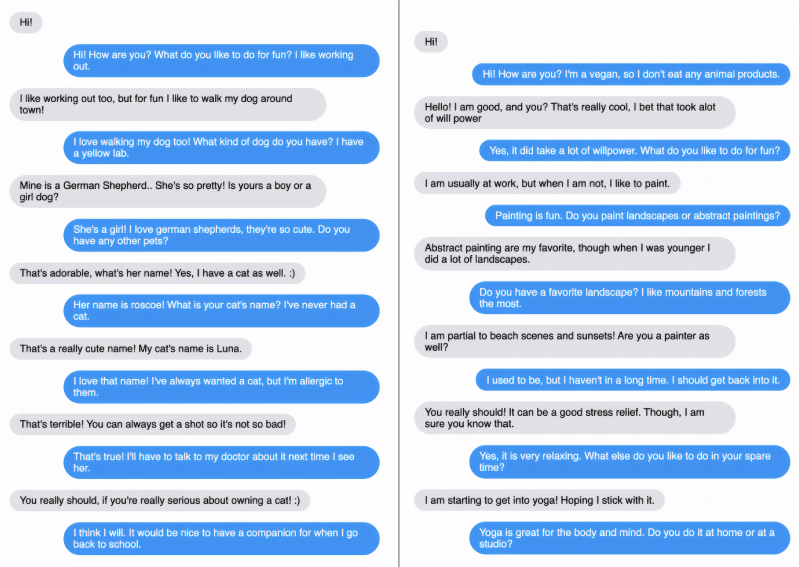Click the blue message "I like working out"
This screenshot has height=567, width=799.
(220, 61)
